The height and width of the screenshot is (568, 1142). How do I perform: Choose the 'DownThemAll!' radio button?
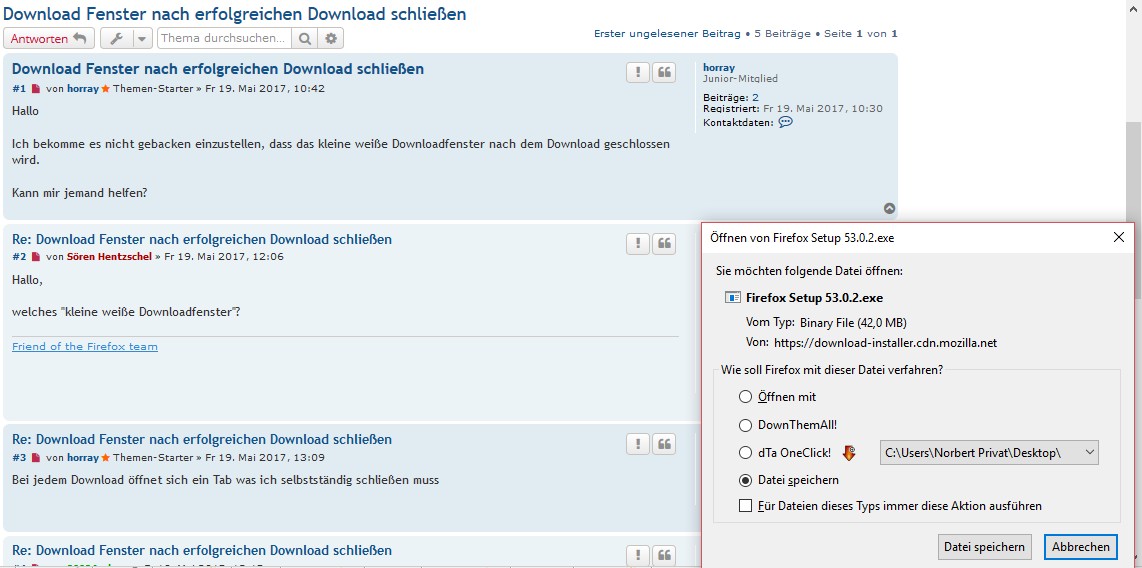(745, 425)
